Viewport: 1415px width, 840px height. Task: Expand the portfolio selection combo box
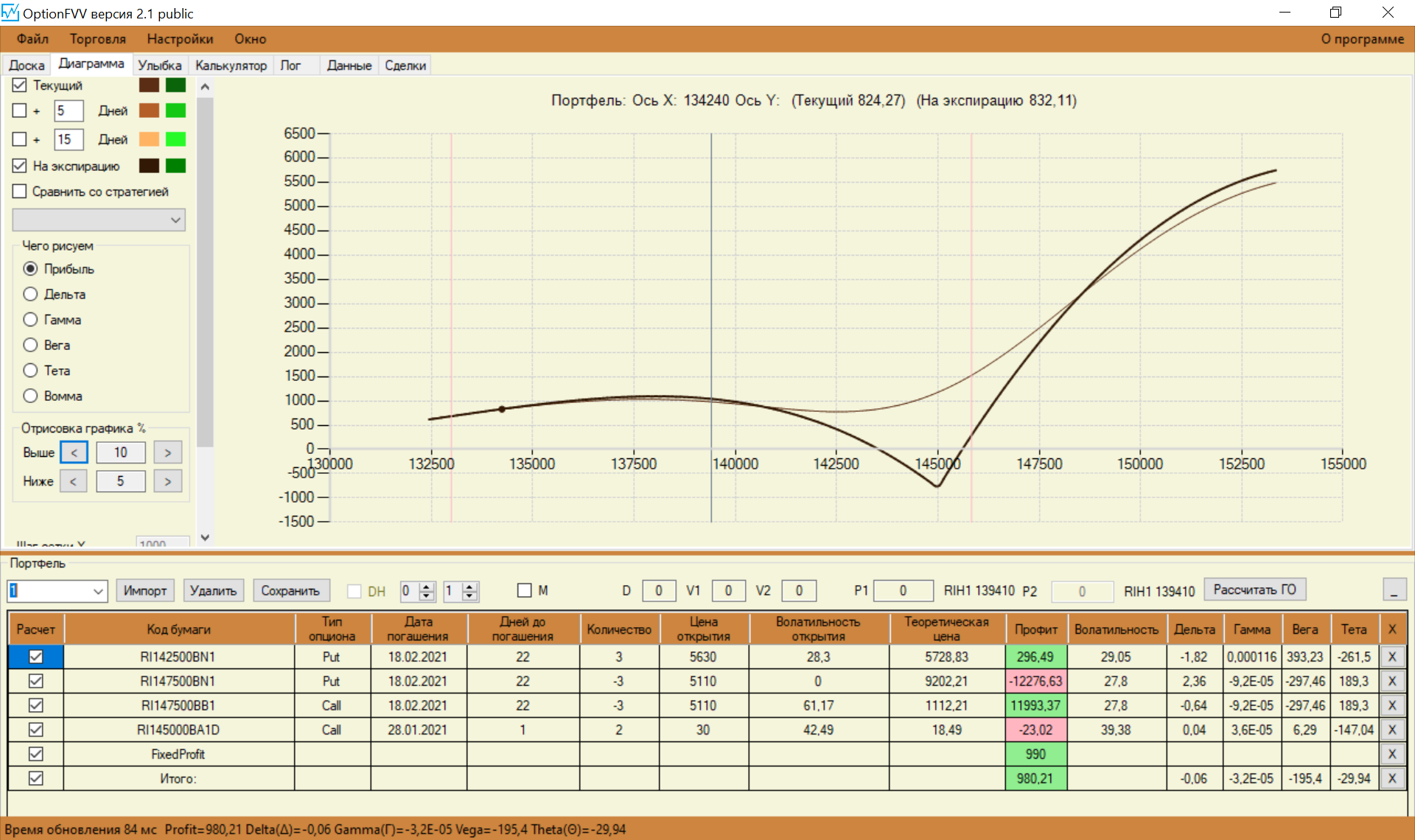(98, 591)
